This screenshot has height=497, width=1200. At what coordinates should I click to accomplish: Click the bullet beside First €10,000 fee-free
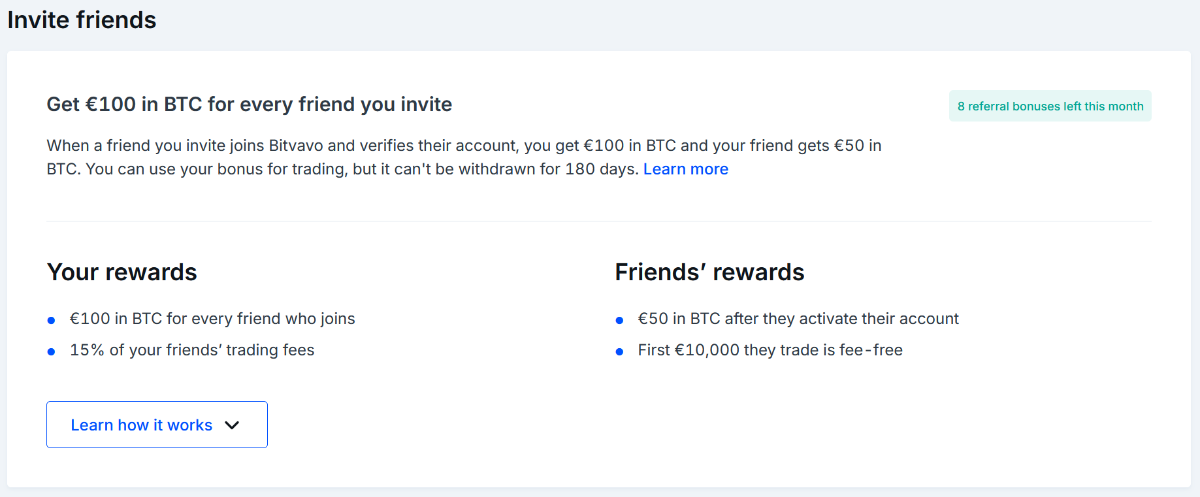tap(620, 351)
